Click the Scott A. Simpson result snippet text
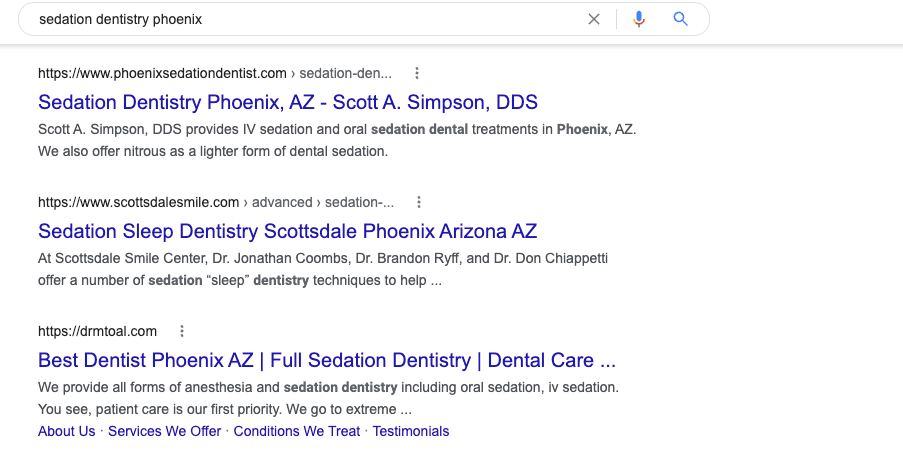The height and width of the screenshot is (463, 903). point(337,141)
